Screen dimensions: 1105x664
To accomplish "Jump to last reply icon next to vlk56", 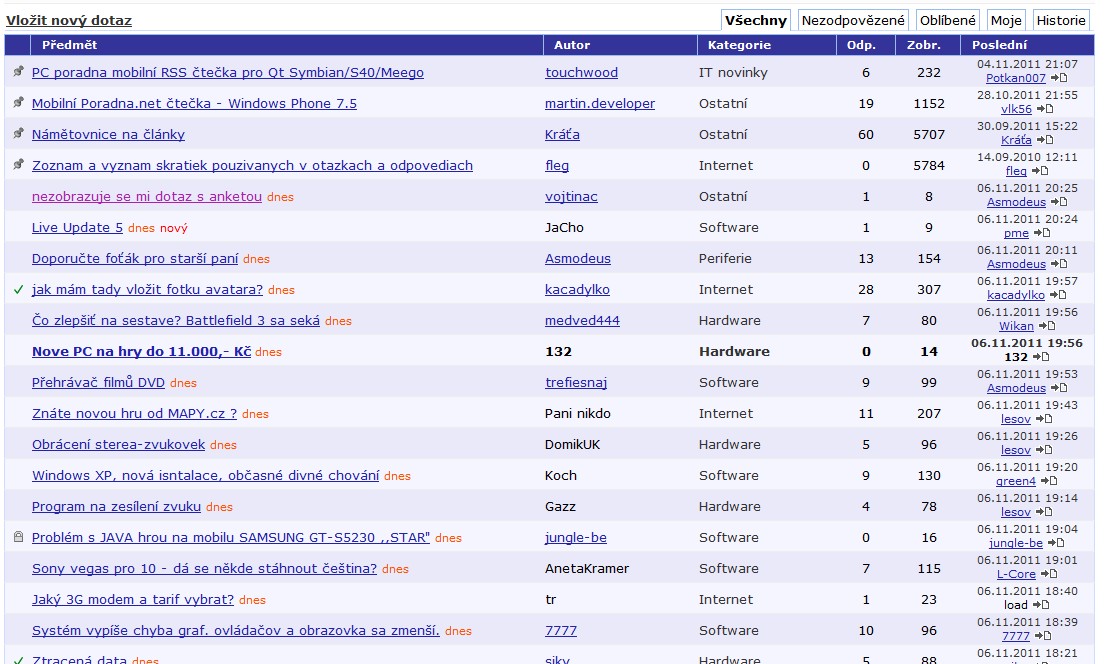I will tap(1045, 109).
